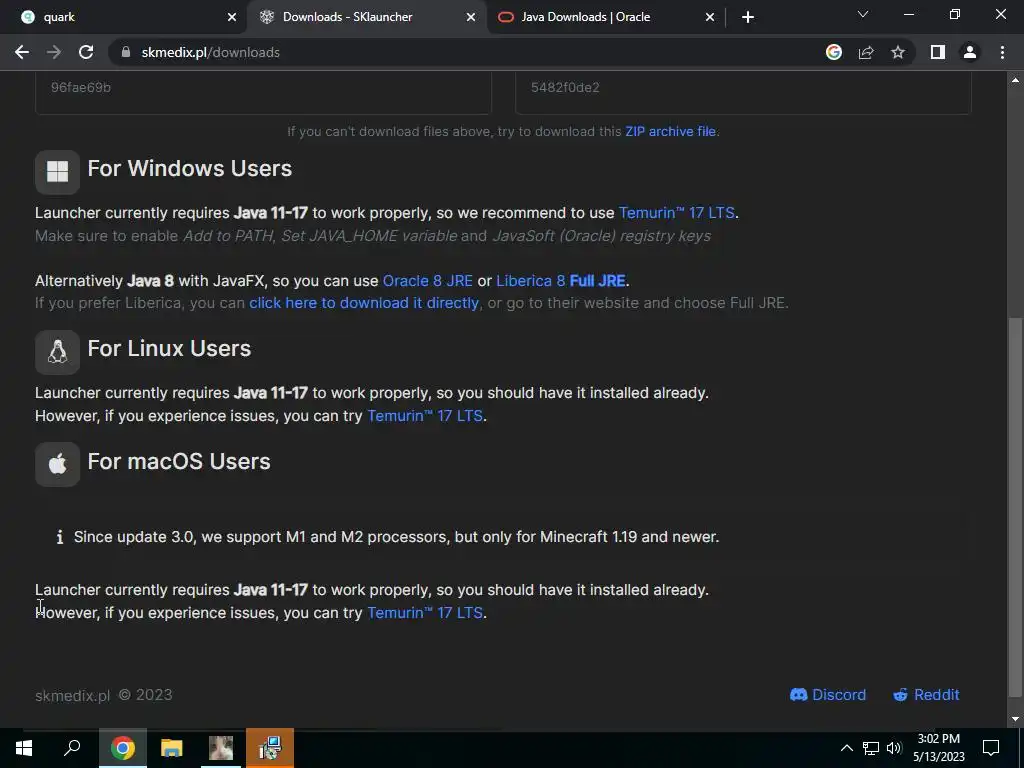1024x768 pixels.
Task: Open the Discord link in footer
Action: (x=827, y=695)
